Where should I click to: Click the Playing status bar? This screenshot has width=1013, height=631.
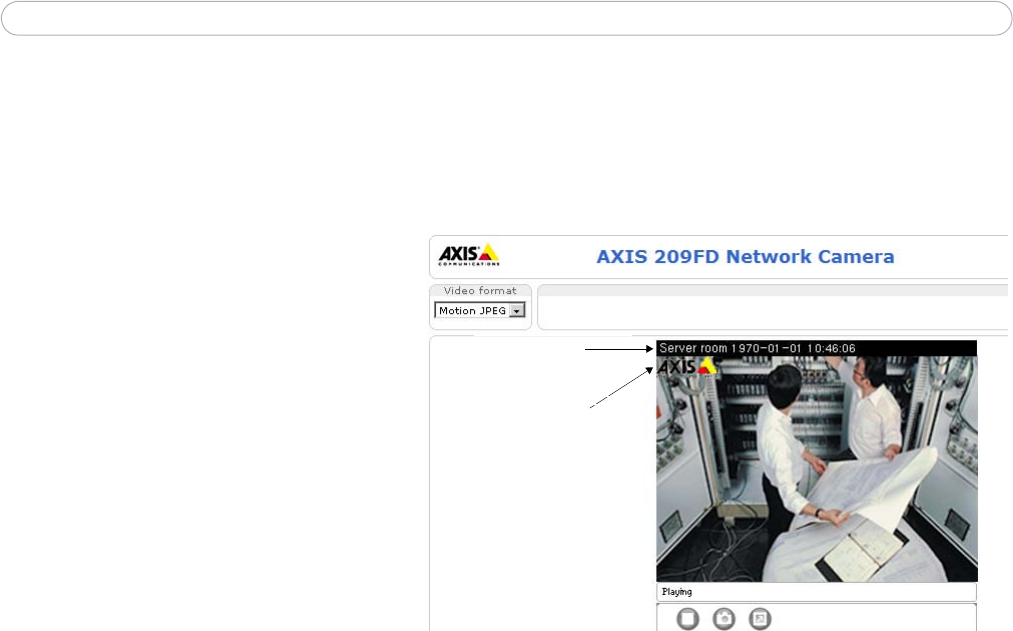click(815, 592)
